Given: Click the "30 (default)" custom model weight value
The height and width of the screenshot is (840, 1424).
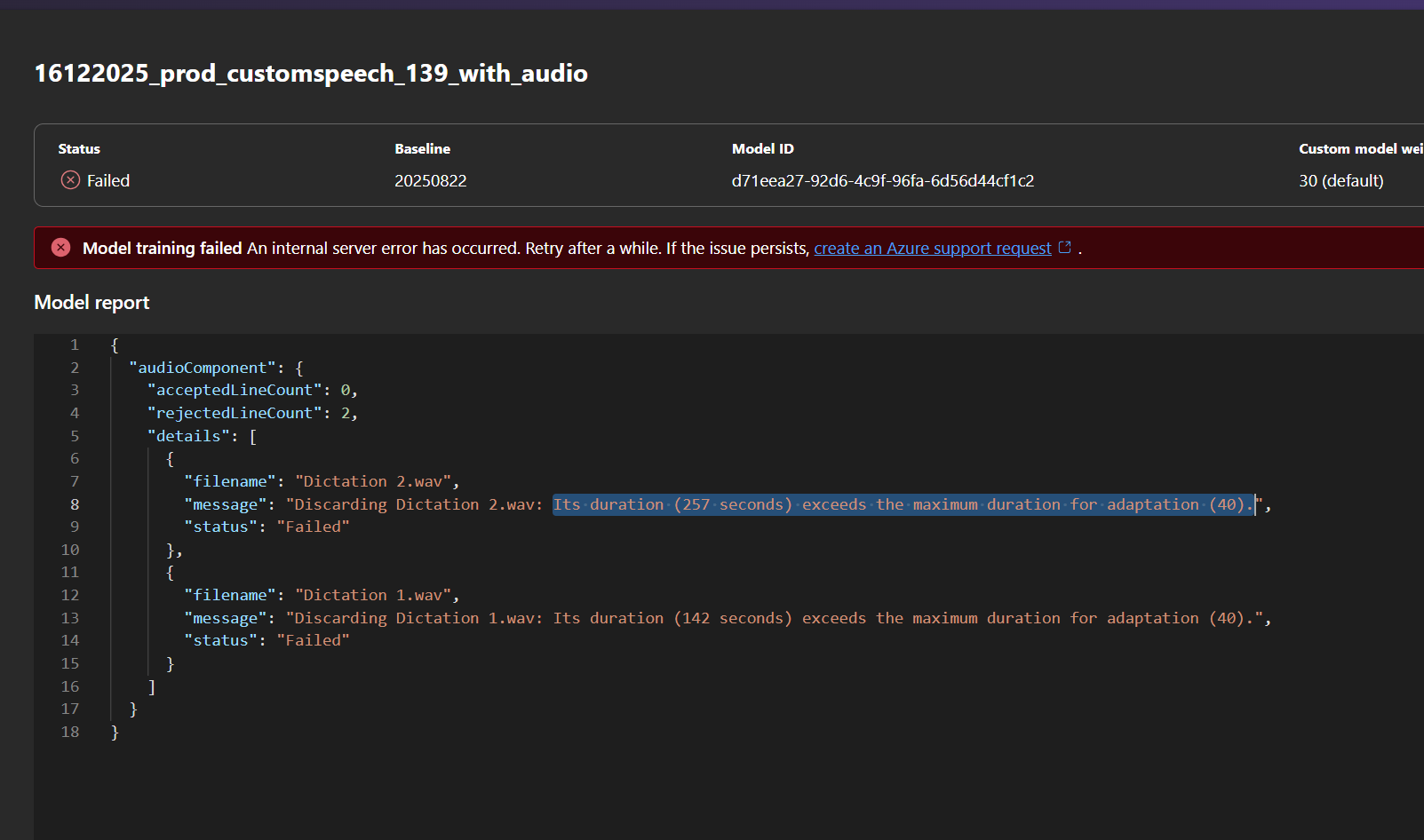Looking at the screenshot, I should click(x=1341, y=181).
